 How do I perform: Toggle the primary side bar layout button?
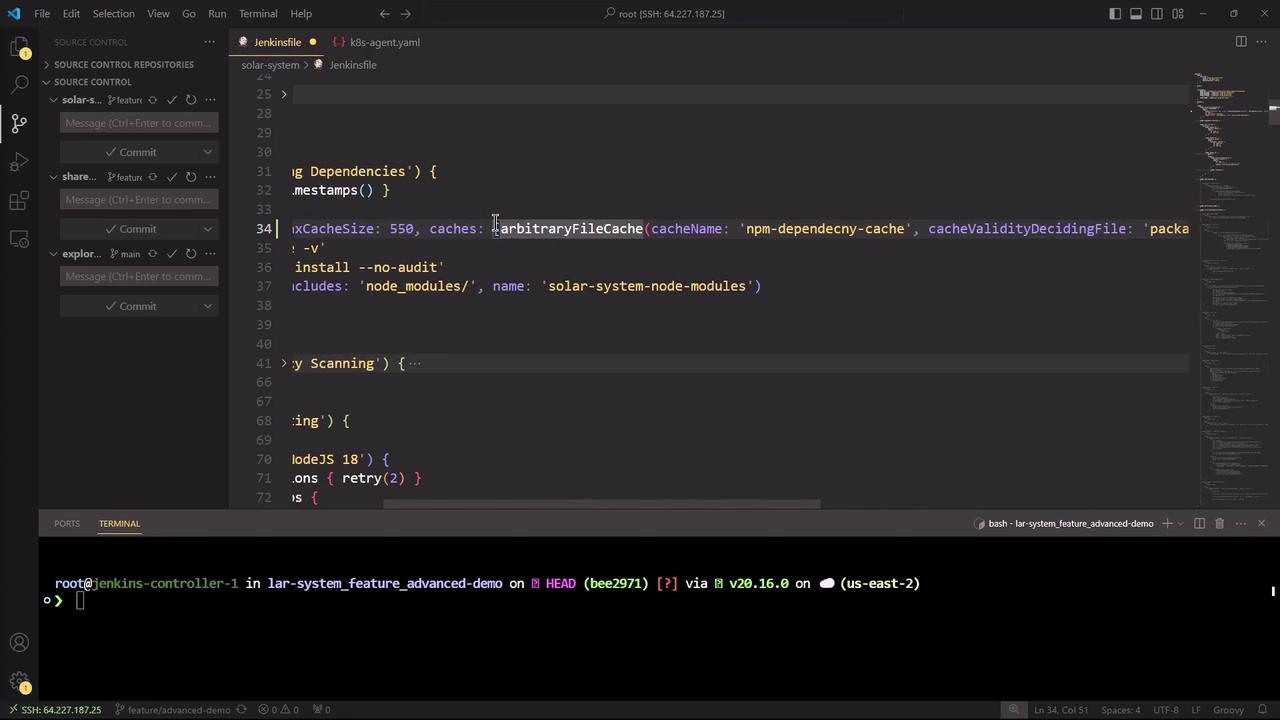(1115, 14)
